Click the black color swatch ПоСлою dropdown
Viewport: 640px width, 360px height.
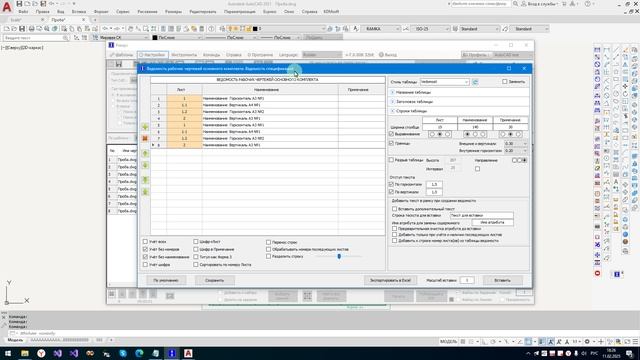click(178, 38)
